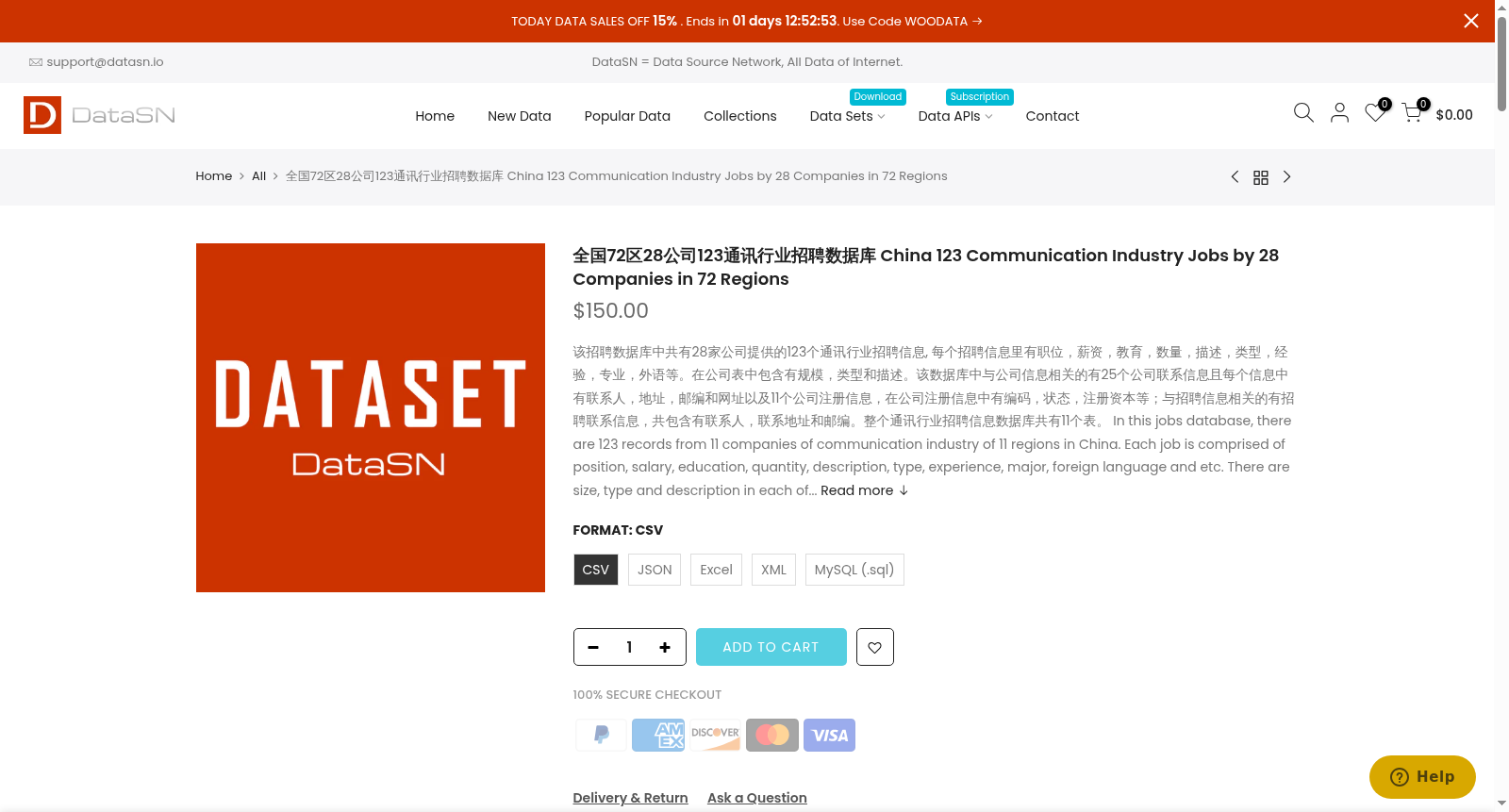Screen dimensions: 1509x812
Task: Open the Ask a Question link
Action: (757, 798)
